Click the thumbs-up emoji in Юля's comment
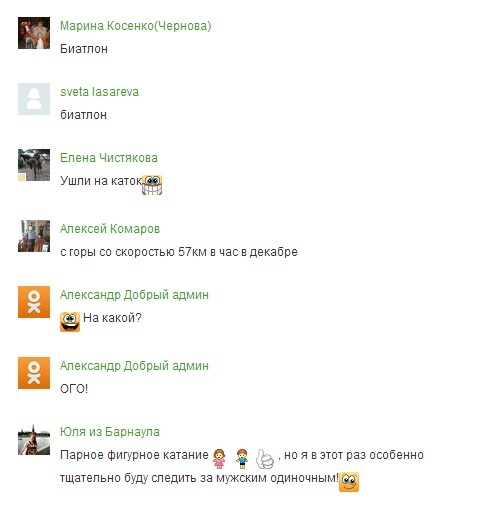489x510 pixels. coord(265,459)
